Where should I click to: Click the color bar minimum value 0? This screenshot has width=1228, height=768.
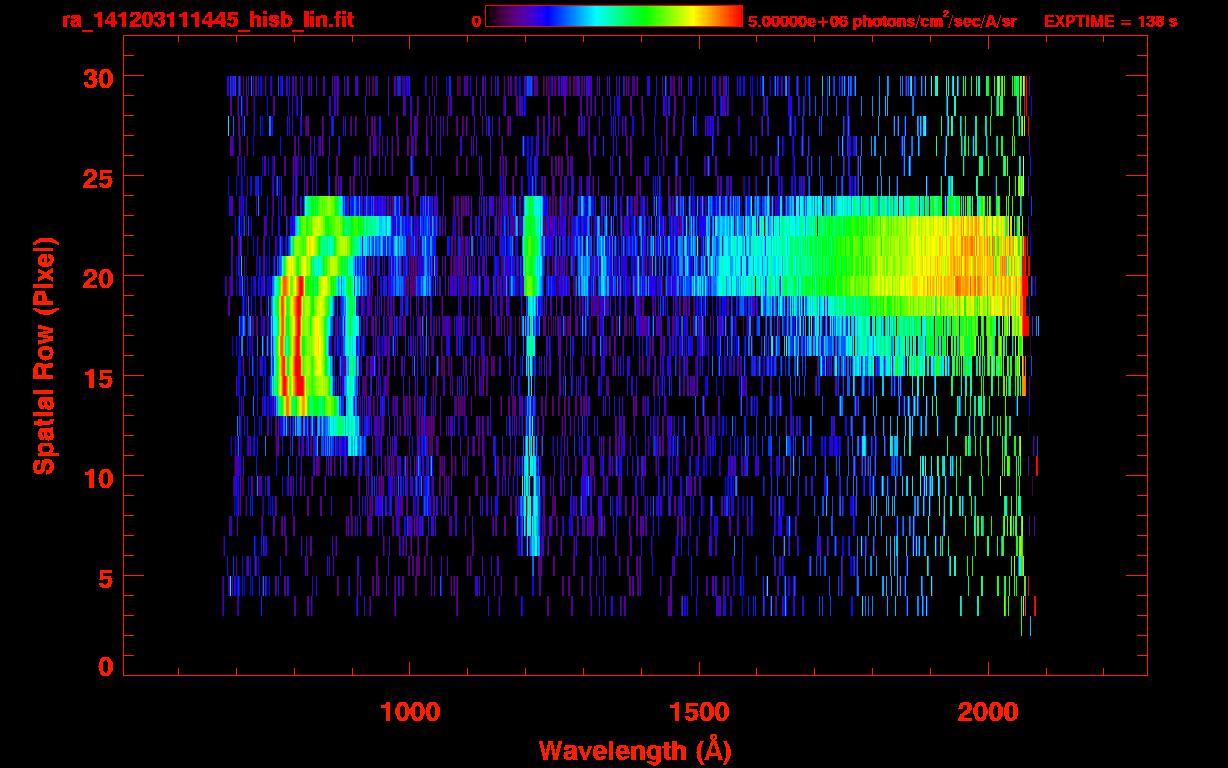click(476, 20)
